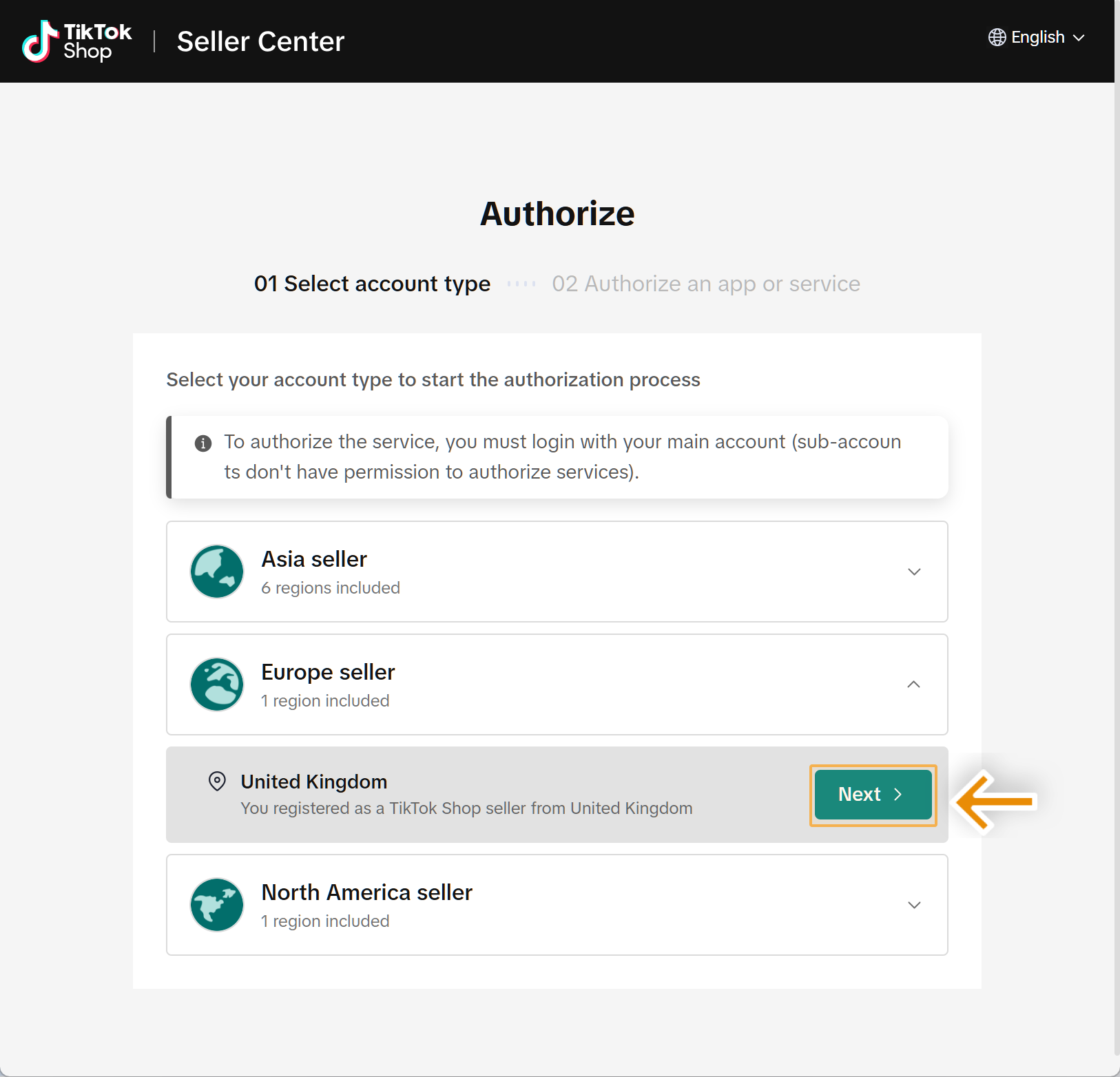Click the info icon in notice banner
The image size is (1120, 1077).
point(203,443)
